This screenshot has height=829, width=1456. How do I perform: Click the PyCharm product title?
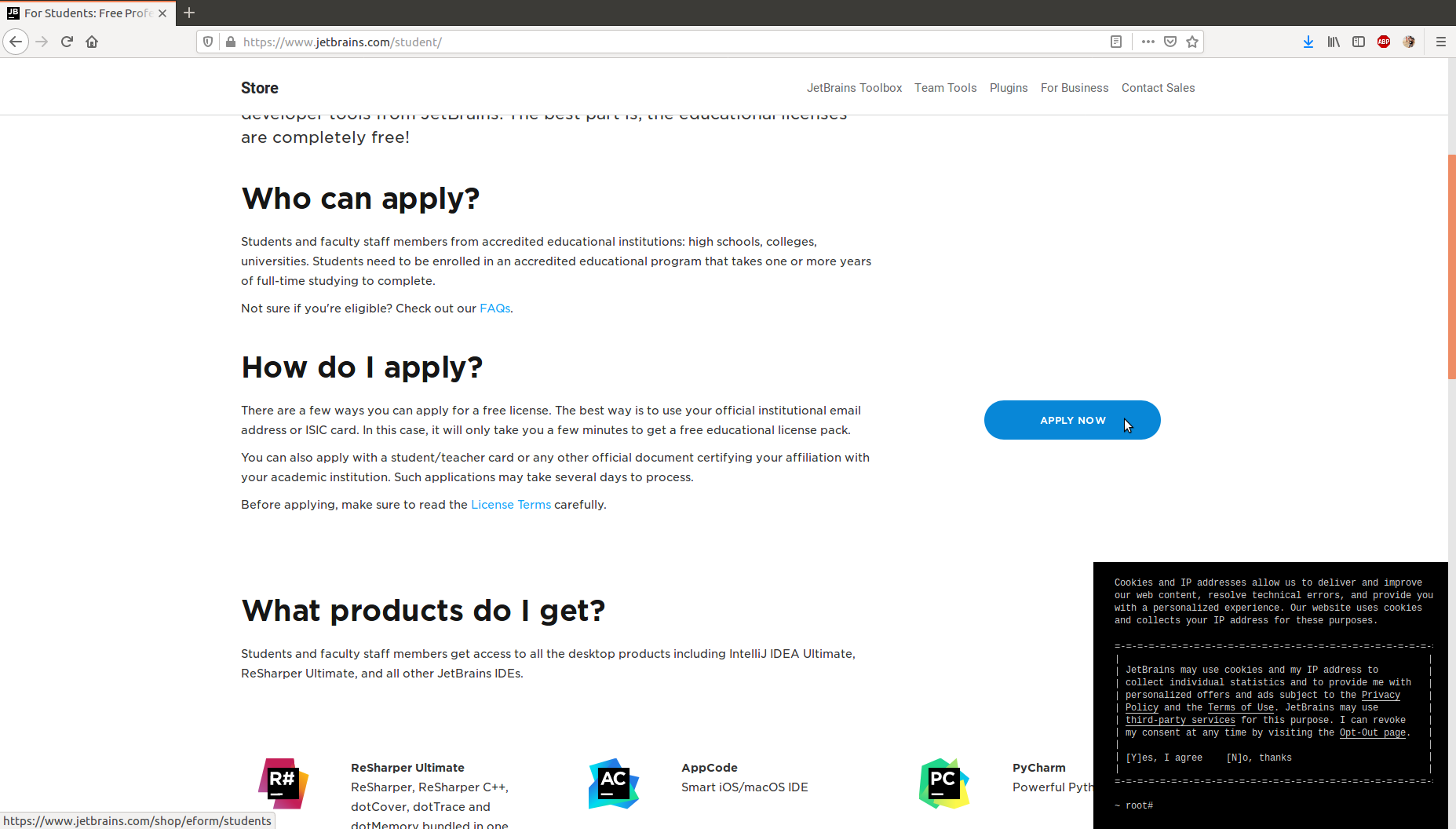(x=1038, y=768)
